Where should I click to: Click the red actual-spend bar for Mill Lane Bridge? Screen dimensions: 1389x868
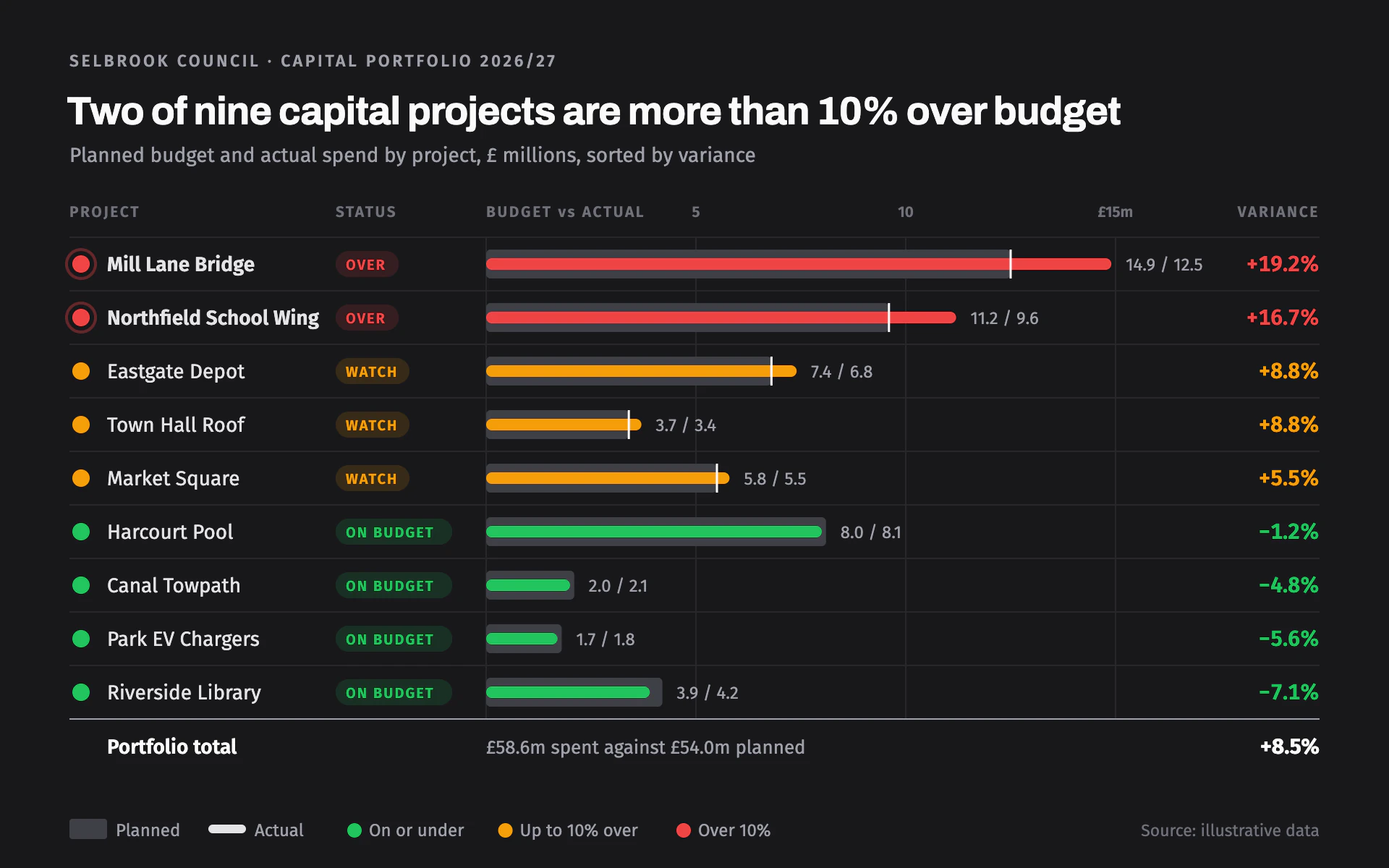pos(799,264)
